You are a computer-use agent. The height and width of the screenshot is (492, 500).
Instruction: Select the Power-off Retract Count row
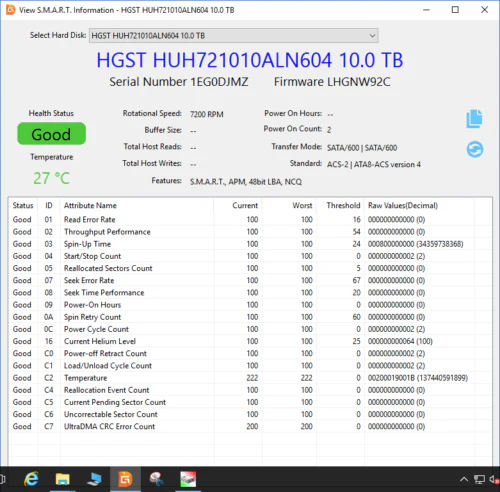click(250, 353)
